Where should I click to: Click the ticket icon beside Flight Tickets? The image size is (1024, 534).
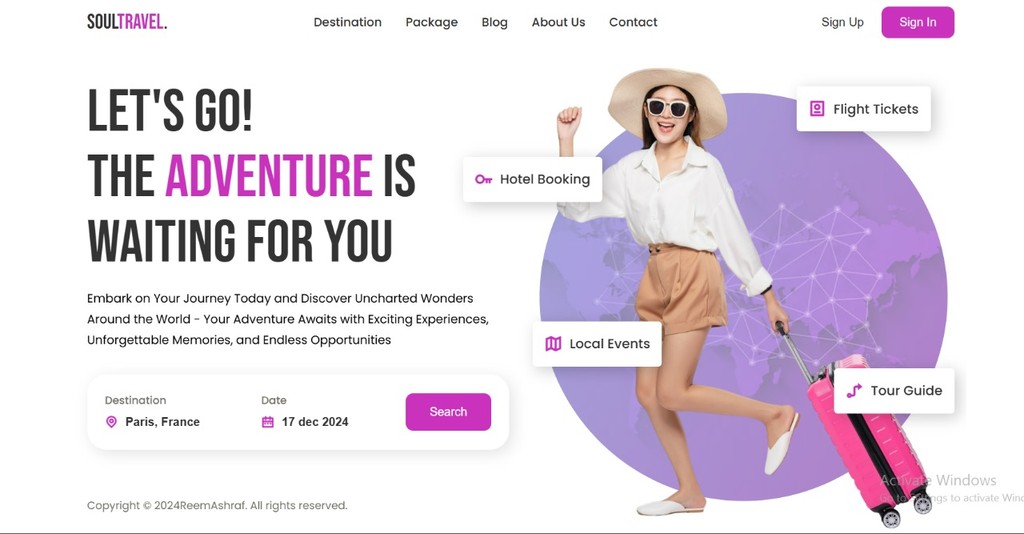[817, 108]
